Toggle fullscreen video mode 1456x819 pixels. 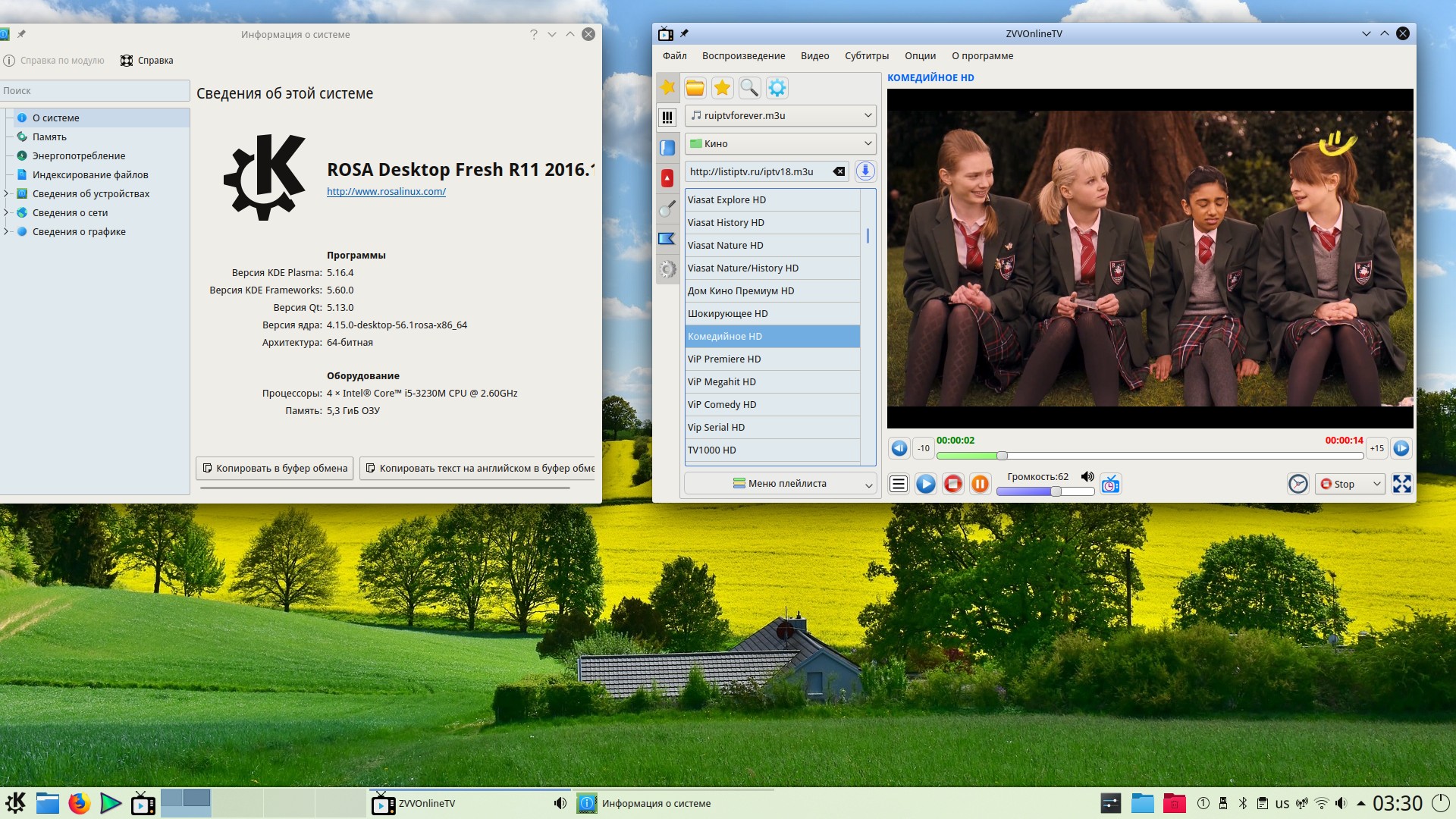click(1402, 484)
